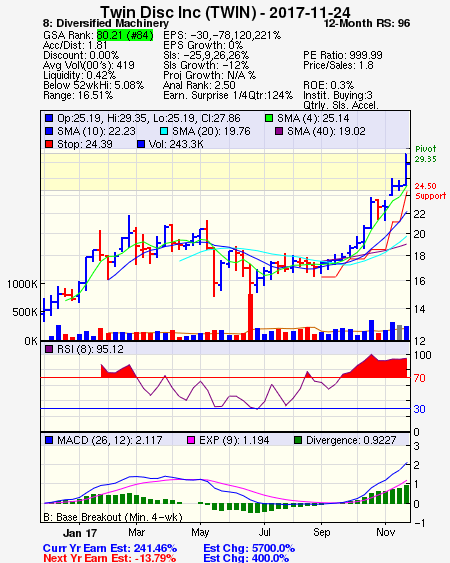Click the 'Jan 17' date axis label
This screenshot has height=563, width=450.
[80, 533]
